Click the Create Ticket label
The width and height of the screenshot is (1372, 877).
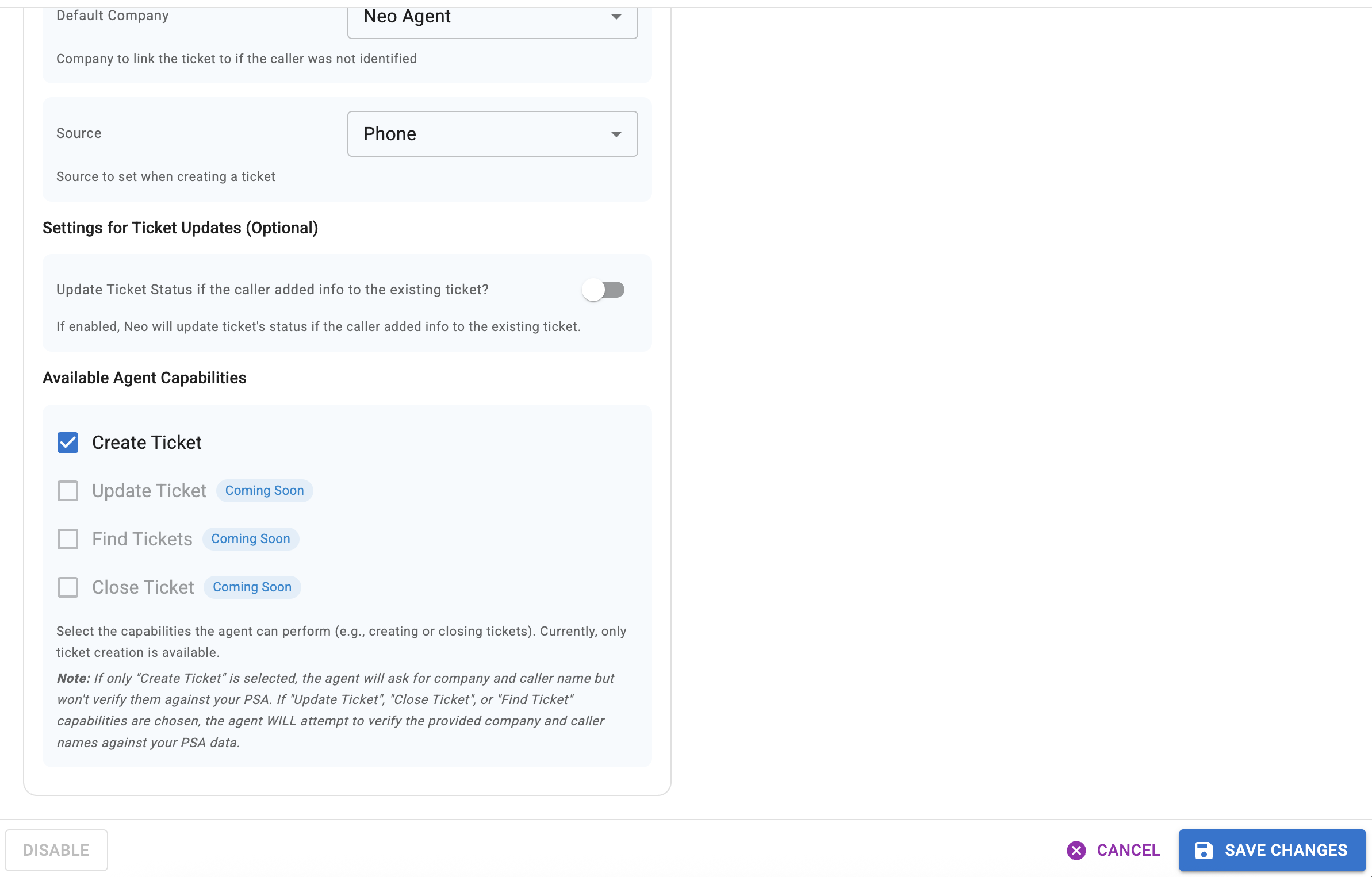coord(147,443)
